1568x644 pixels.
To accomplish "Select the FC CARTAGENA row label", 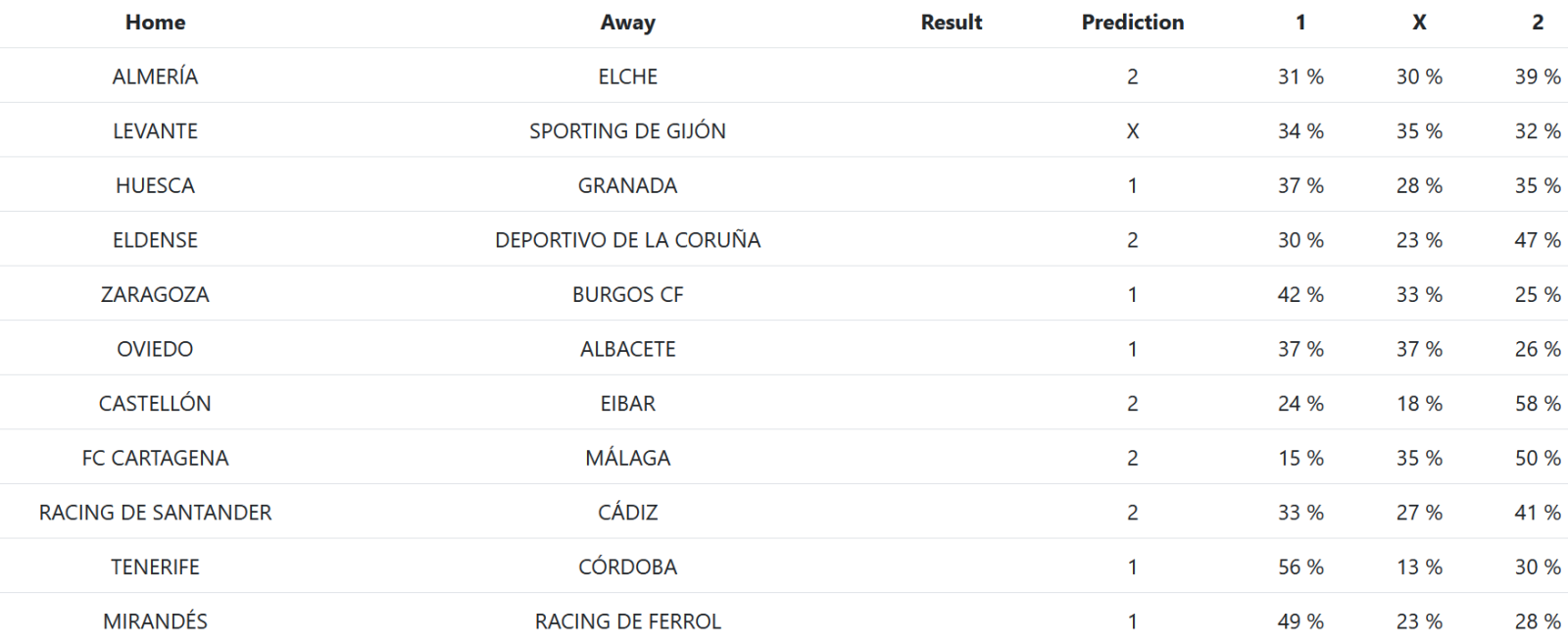I will pos(155,458).
